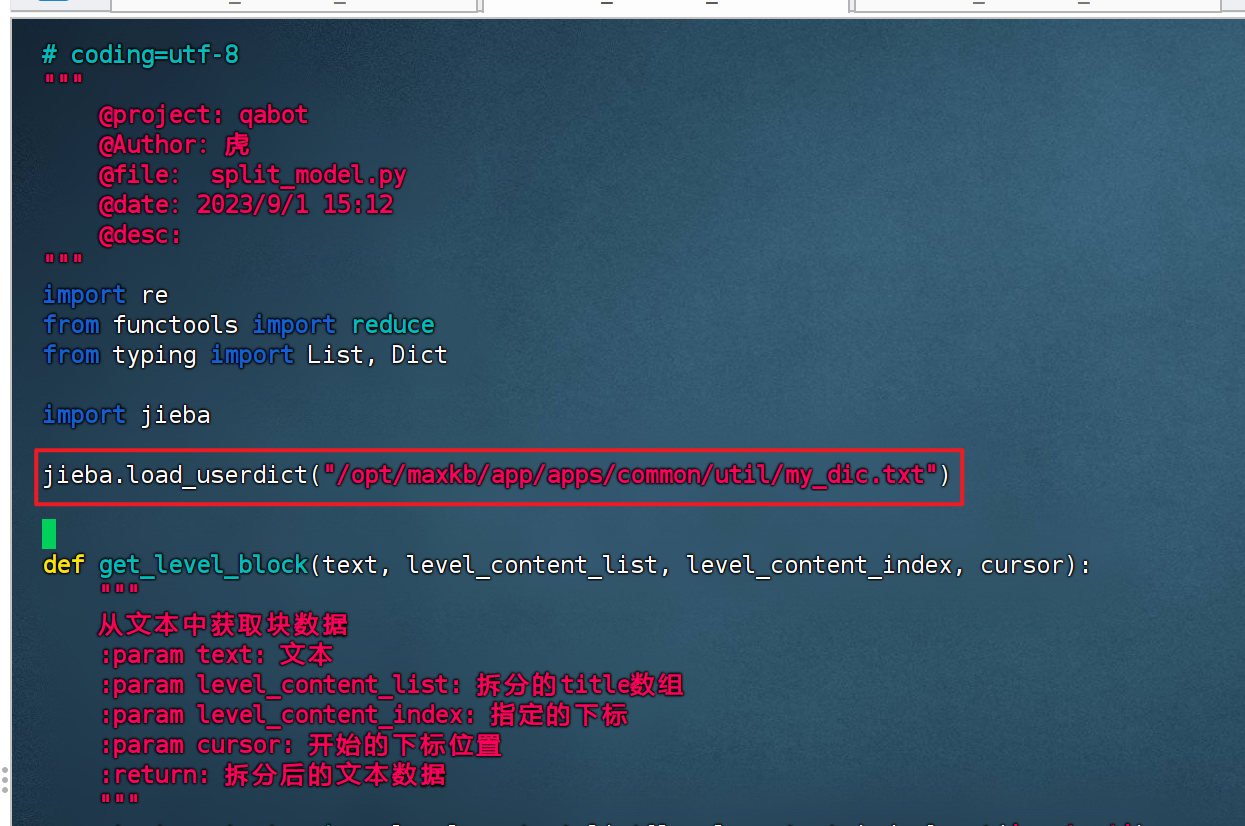The width and height of the screenshot is (1245, 826).
Task: Click the '/opt/maxkb/app/apps/common/util/my_dic.txt' path string
Action: (x=630, y=475)
